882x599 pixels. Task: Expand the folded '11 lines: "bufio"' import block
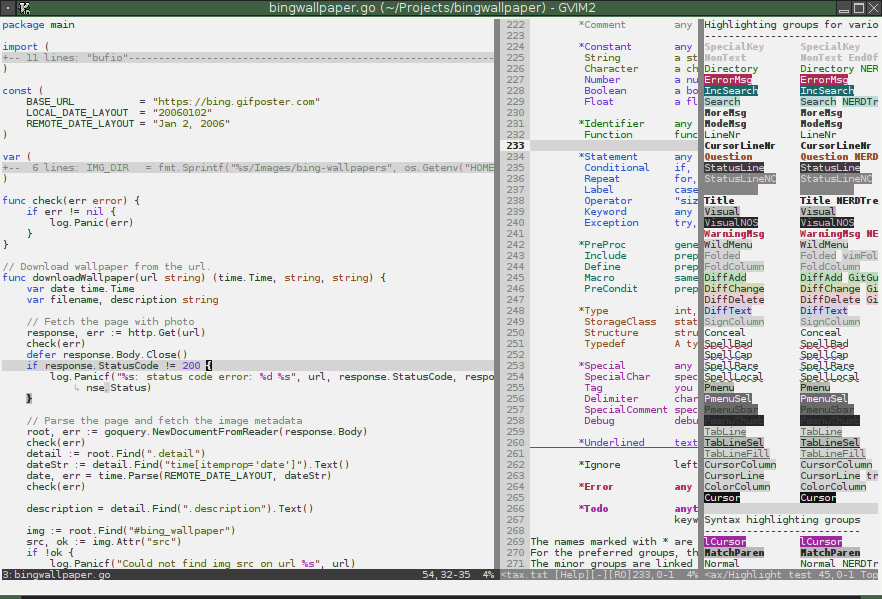[x=248, y=57]
